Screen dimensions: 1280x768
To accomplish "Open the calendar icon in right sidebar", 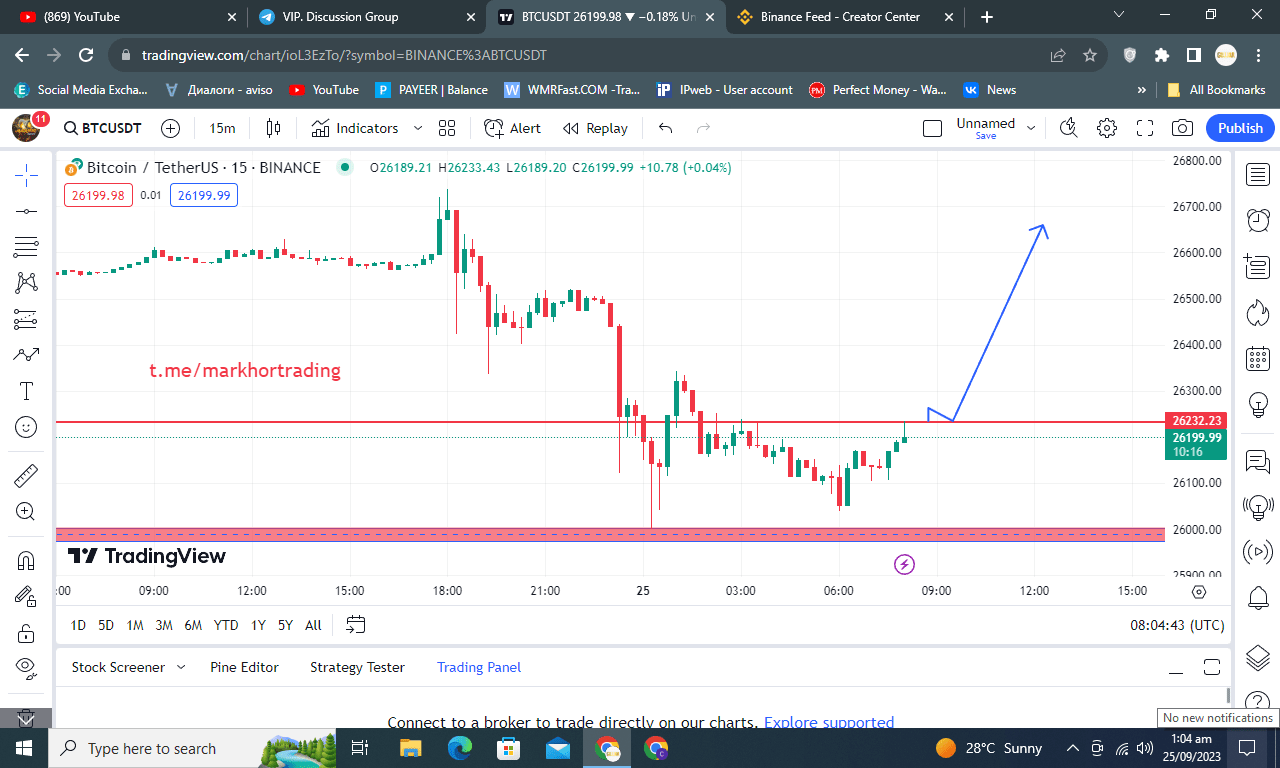I will [x=1257, y=358].
